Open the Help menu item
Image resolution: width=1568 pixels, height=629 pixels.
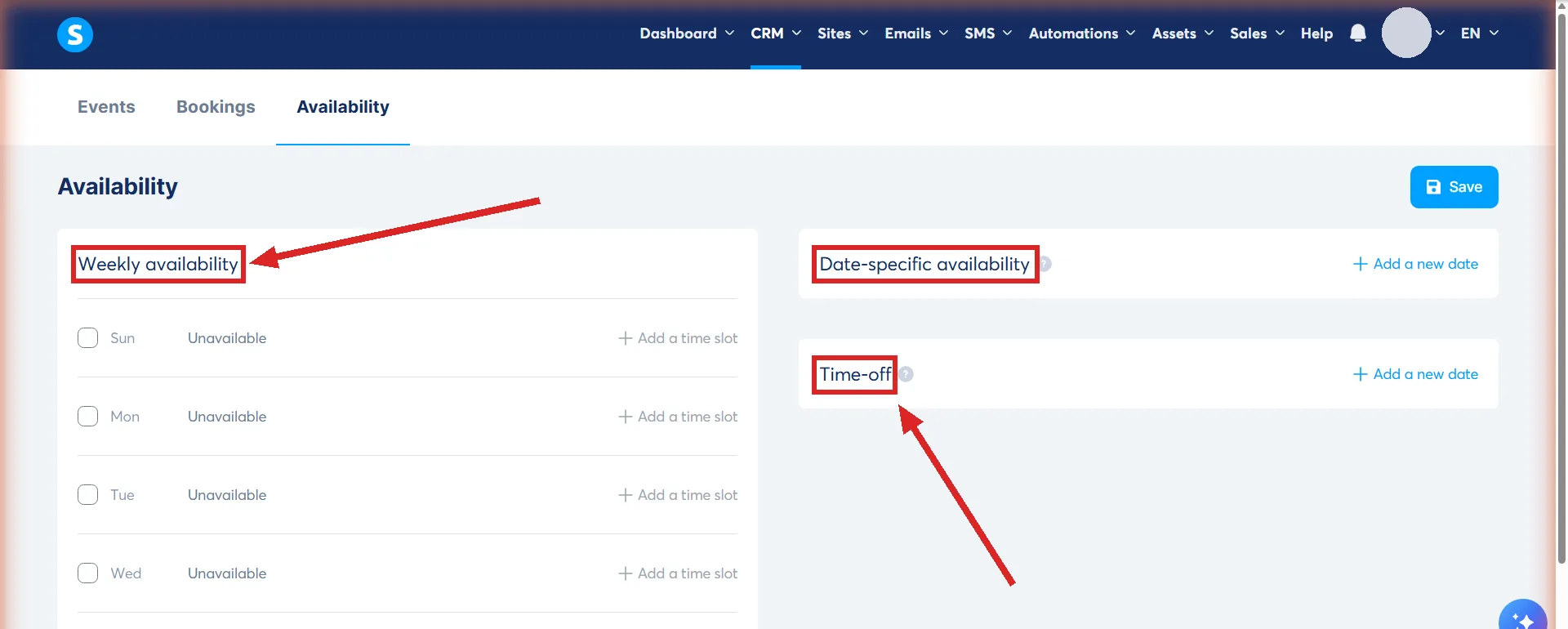point(1316,33)
